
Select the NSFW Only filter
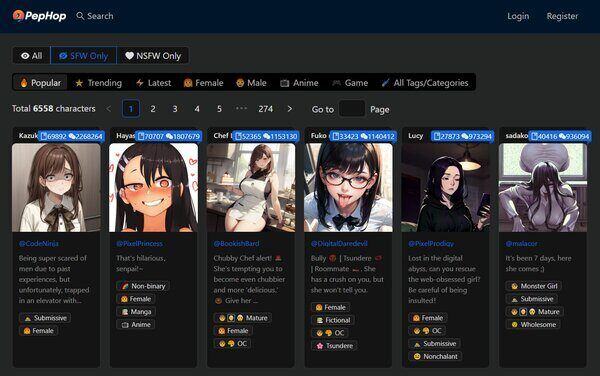click(x=153, y=56)
